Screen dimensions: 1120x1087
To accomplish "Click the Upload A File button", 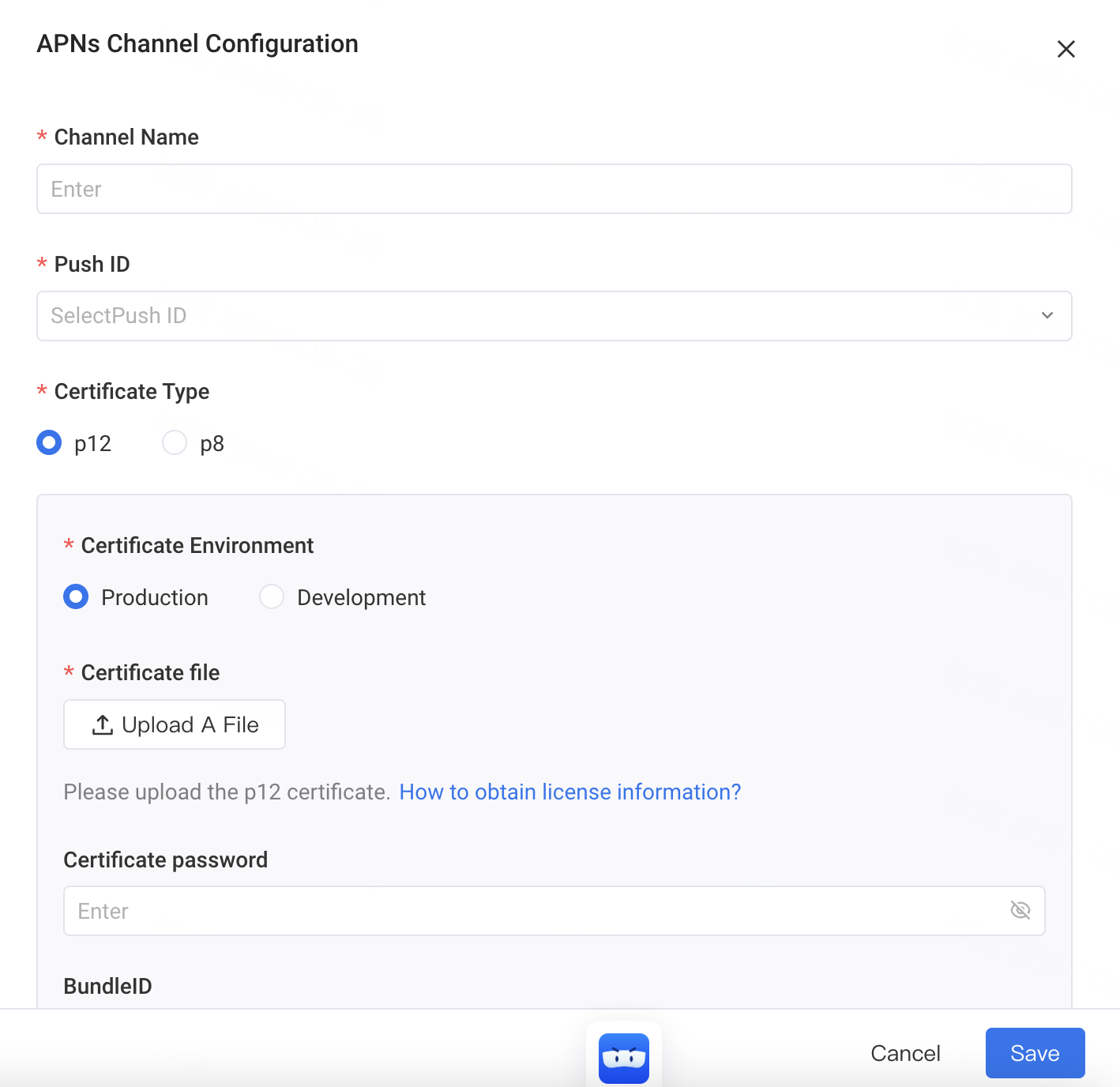I will pyautogui.click(x=175, y=724).
